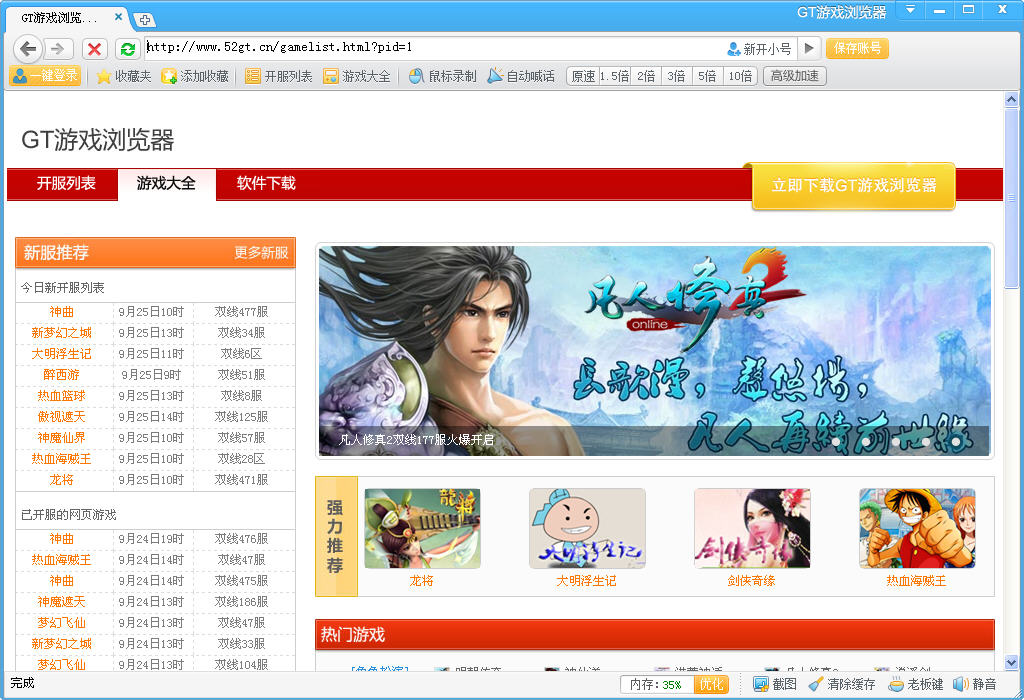The image size is (1024, 700).
Task: Open 游戏大全 in the bookmarks toolbar
Action: click(x=357, y=76)
